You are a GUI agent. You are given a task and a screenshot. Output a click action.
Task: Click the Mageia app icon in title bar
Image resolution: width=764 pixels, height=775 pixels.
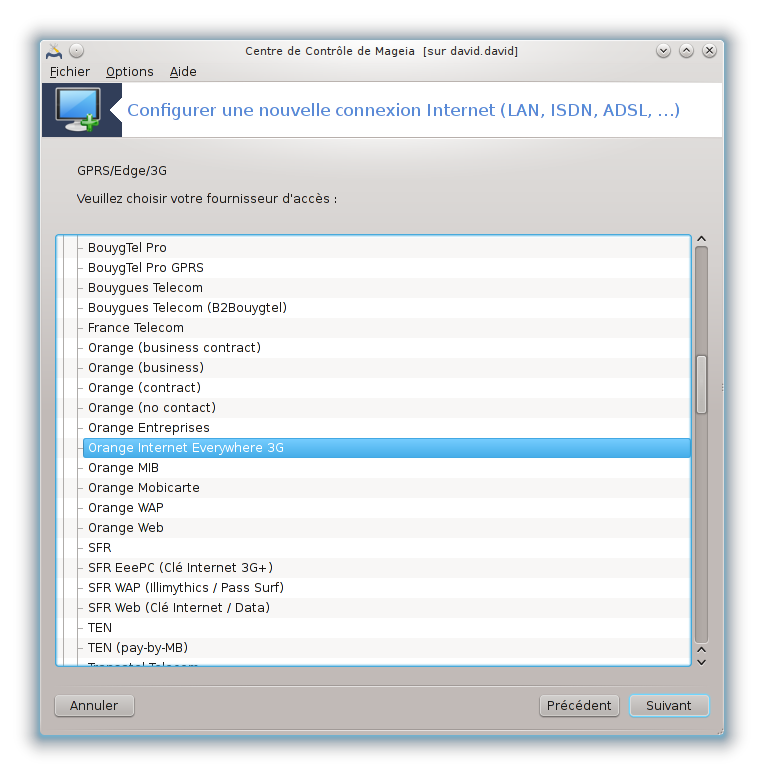[54, 51]
